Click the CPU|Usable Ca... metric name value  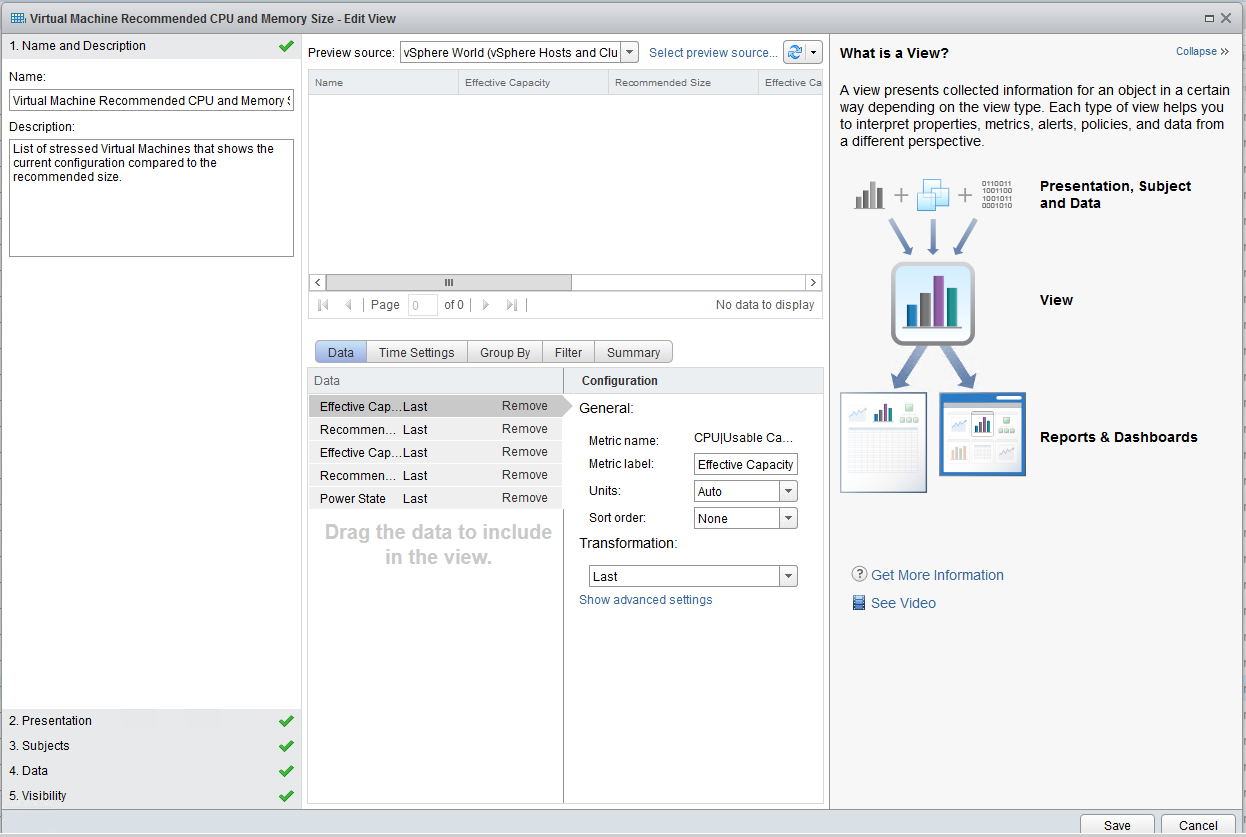tap(744, 438)
